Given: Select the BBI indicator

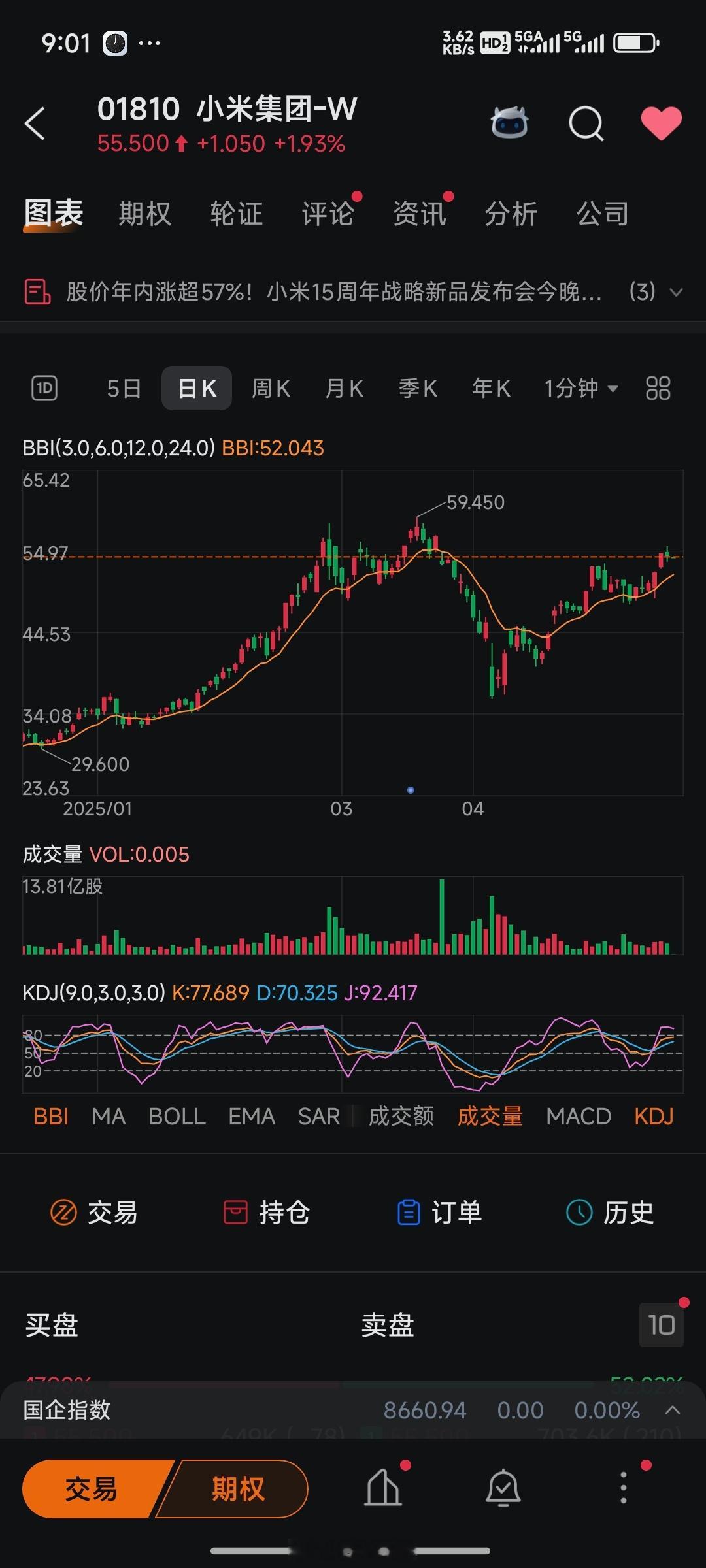Looking at the screenshot, I should pos(51,1117).
